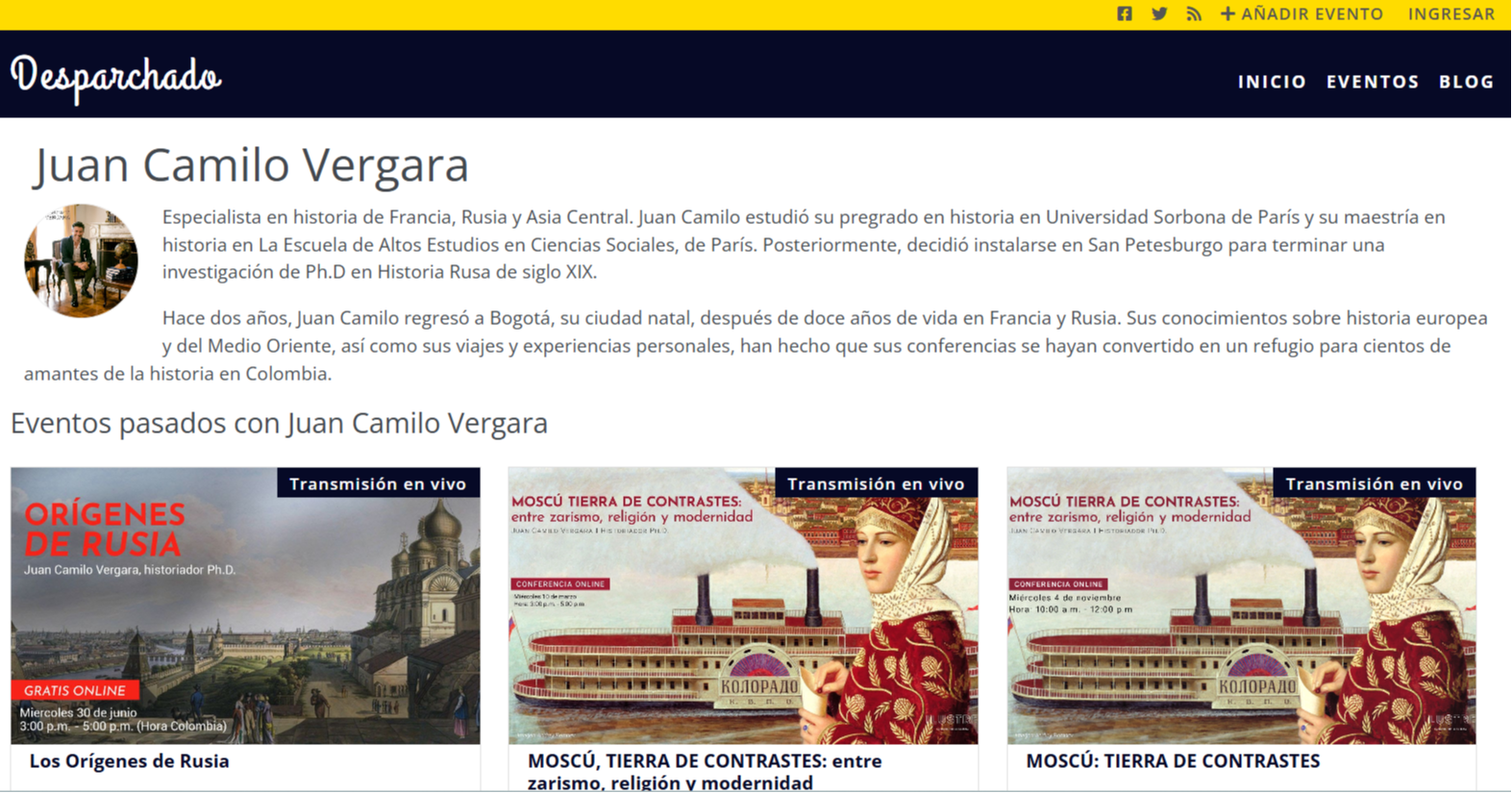Open the 'MOSCÚ: TIERRA DE CONTRASTES' event title
This screenshot has height=793, width=1512.
pos(1173,761)
